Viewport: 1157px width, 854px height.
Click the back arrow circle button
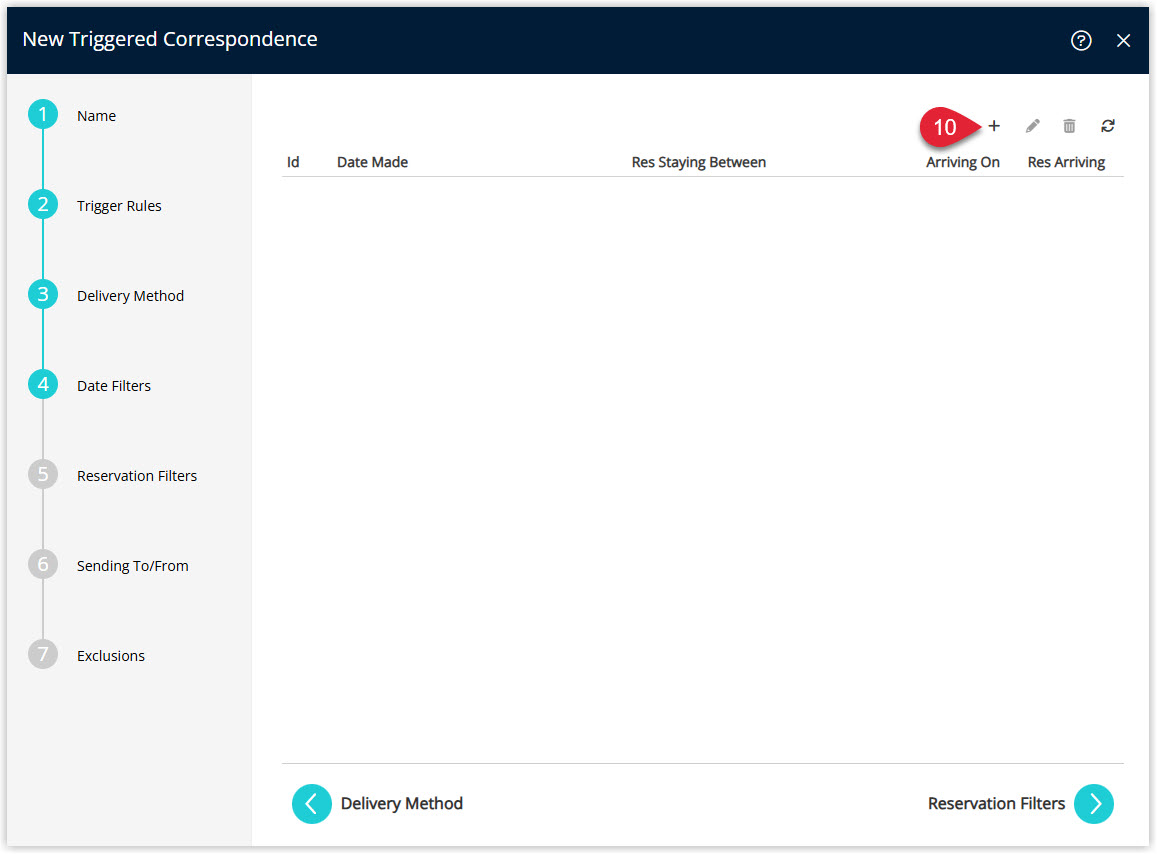coord(311,804)
